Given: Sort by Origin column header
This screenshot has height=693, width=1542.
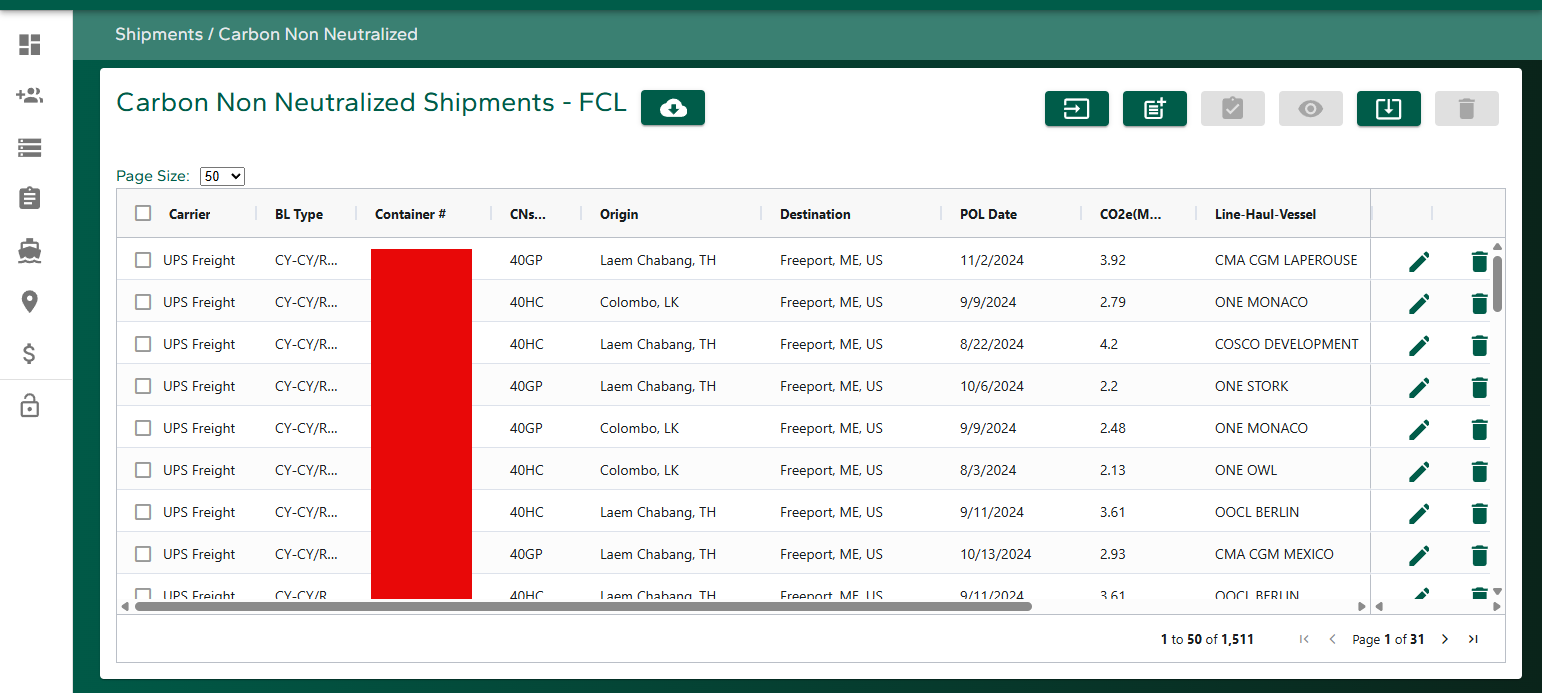Looking at the screenshot, I should point(619,214).
